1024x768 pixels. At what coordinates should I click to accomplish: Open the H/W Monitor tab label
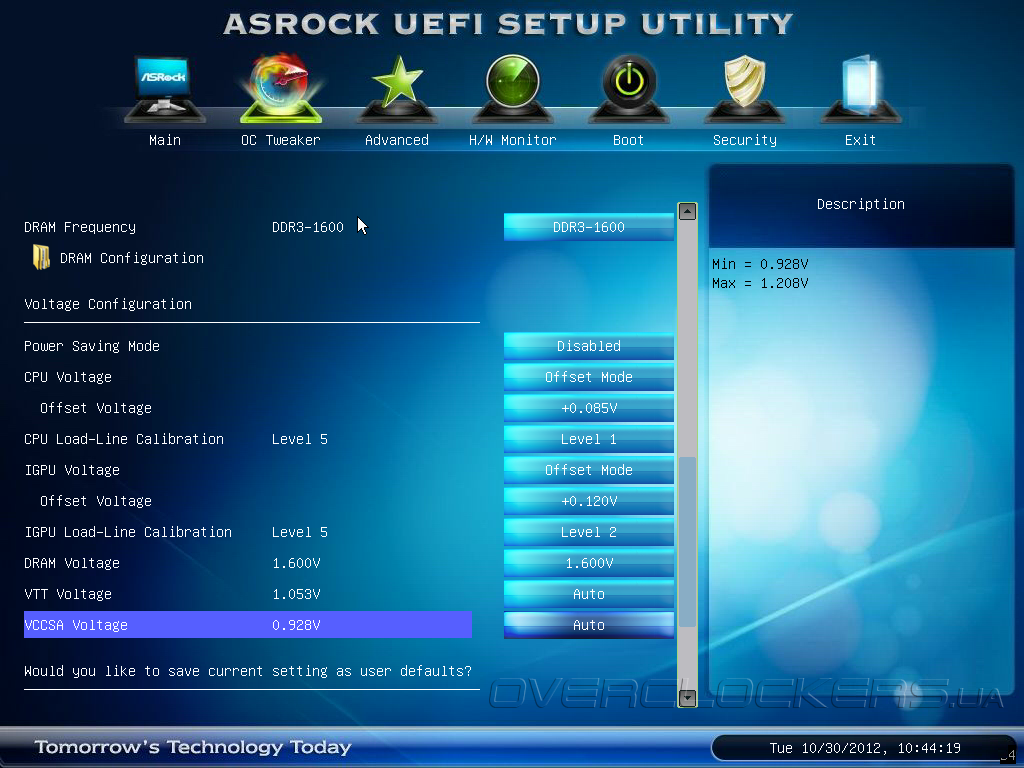pyautogui.click(x=513, y=140)
